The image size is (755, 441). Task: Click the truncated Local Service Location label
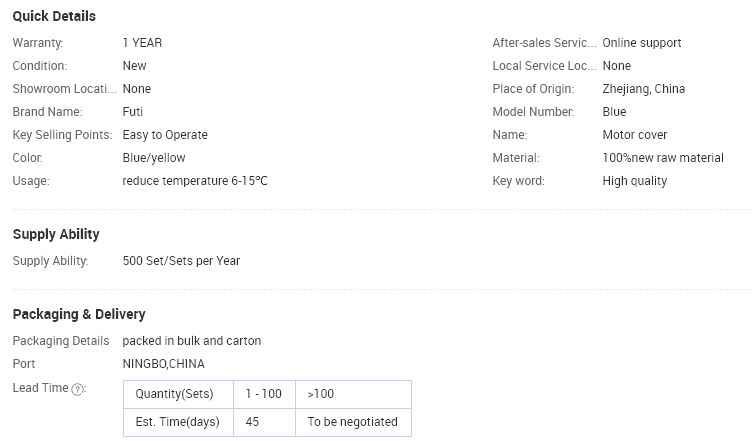point(544,66)
